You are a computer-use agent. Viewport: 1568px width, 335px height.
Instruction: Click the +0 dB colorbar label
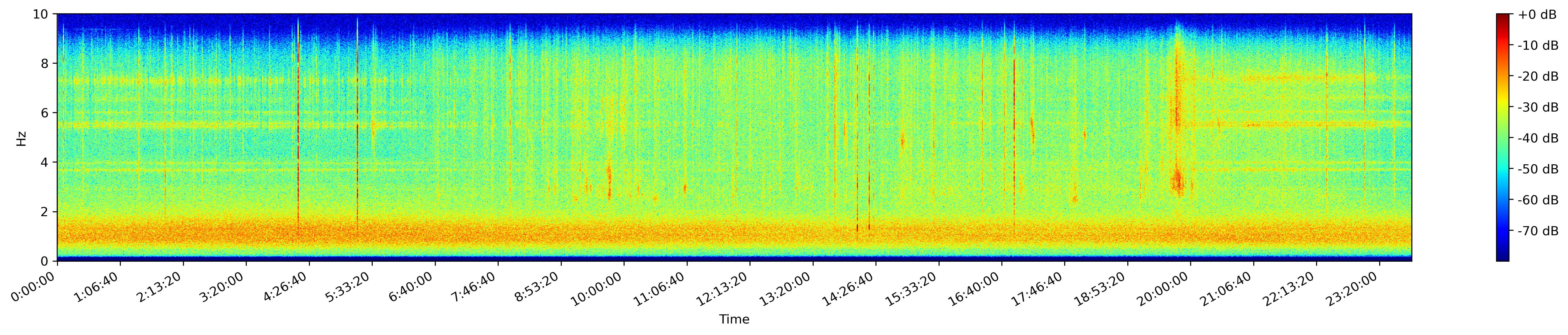pyautogui.click(x=1537, y=15)
